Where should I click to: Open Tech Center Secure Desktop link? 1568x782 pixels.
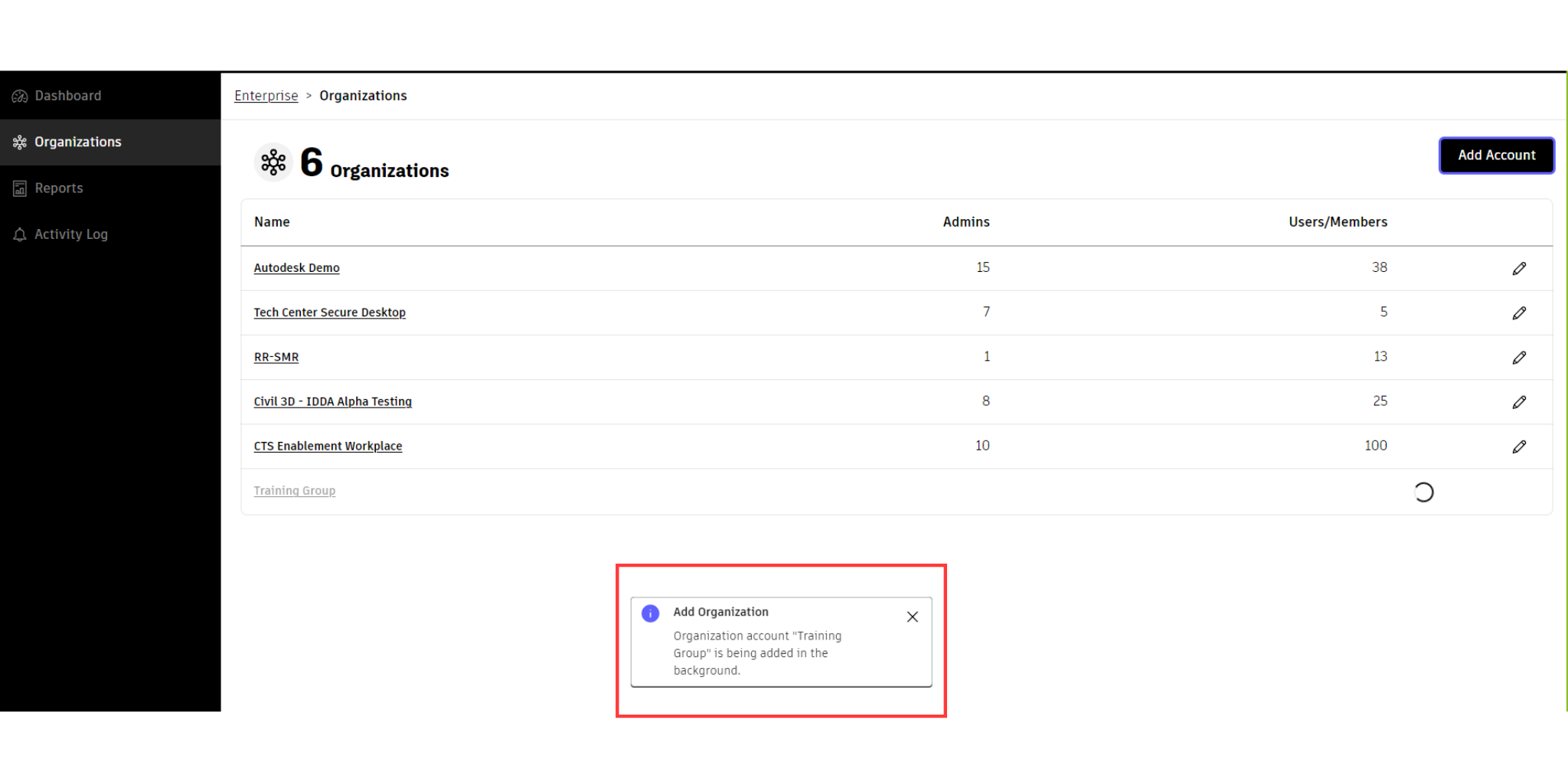coord(329,312)
